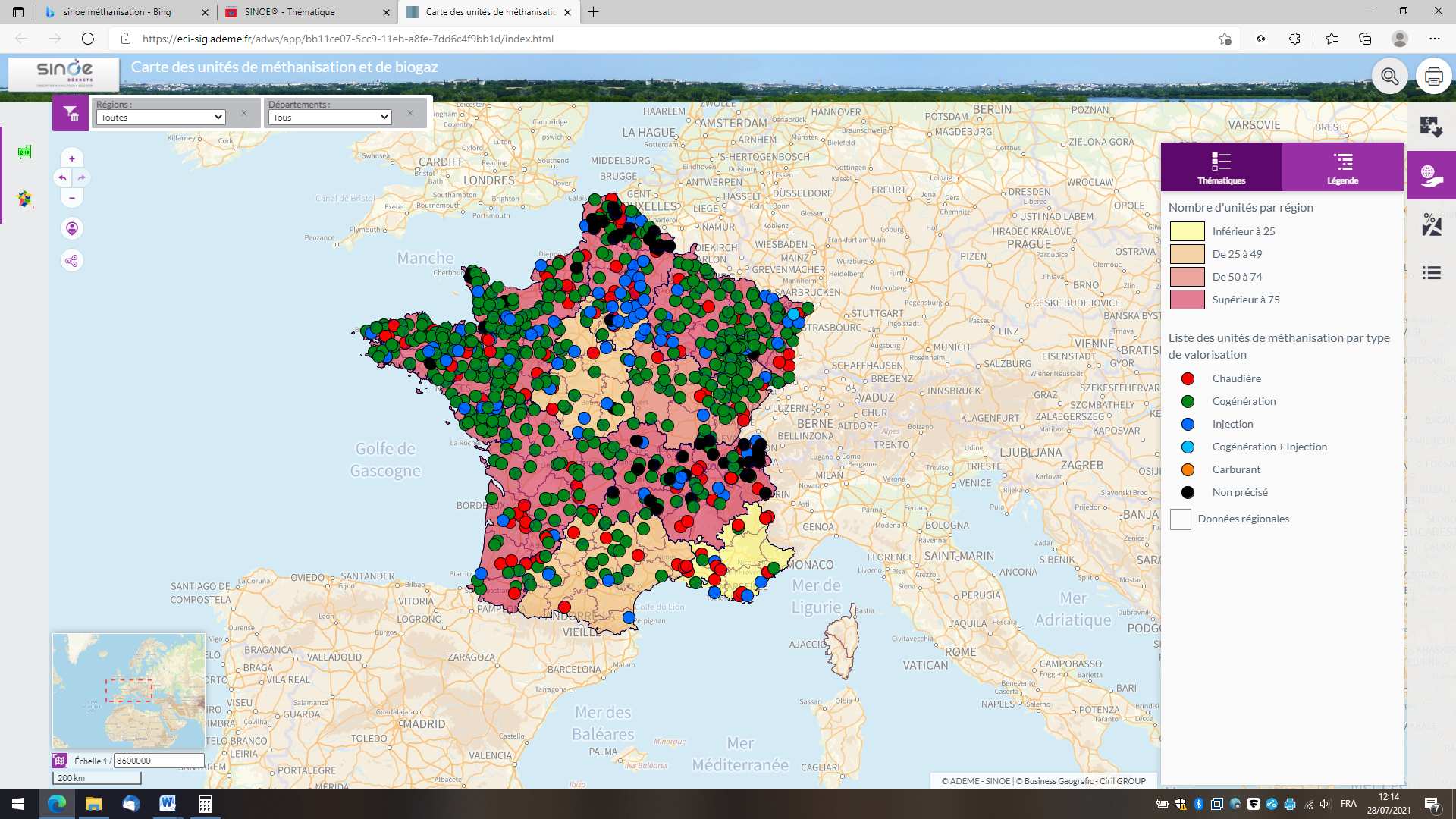Viewport: 1456px width, 819px height.
Task: Open the SINOE Thématique browser tab
Action: point(303,12)
